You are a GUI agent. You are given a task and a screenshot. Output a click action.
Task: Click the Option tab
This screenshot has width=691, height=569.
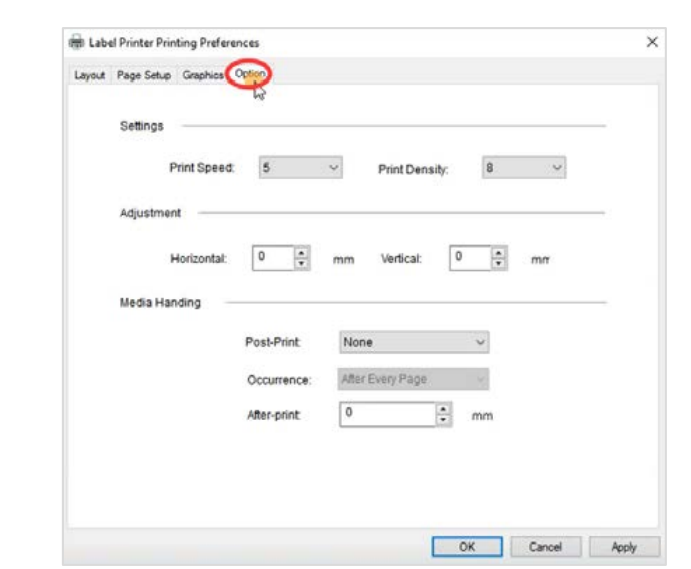point(250,74)
